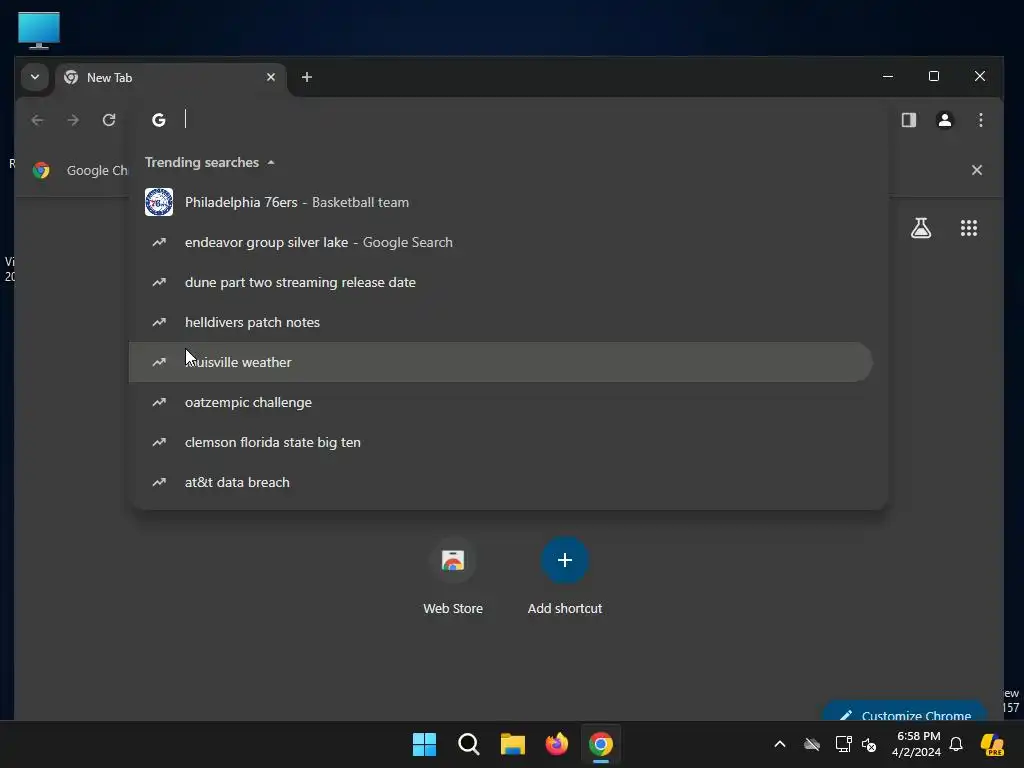Show hidden system tray icons
The width and height of the screenshot is (1024, 768).
780,744
